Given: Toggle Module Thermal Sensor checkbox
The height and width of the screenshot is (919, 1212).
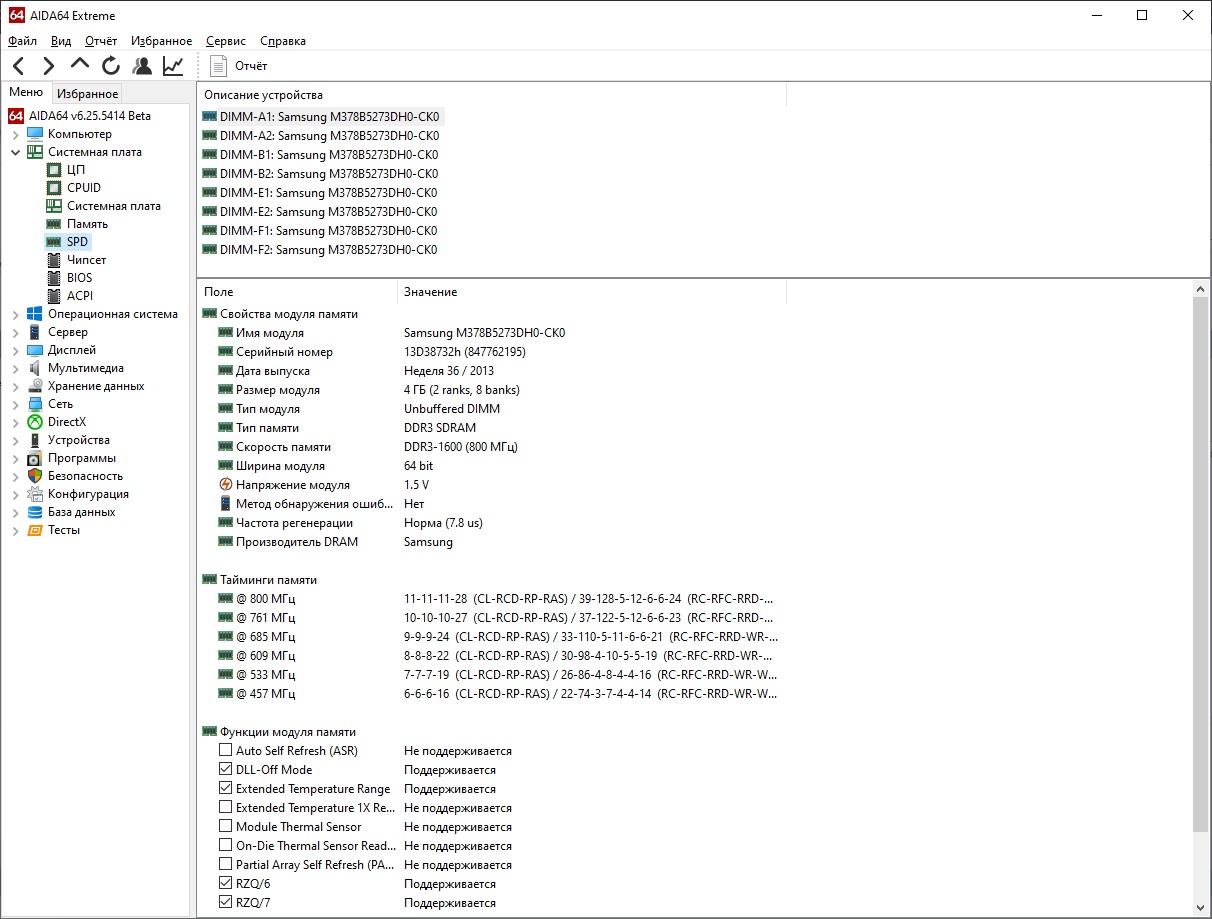Looking at the screenshot, I should (225, 827).
